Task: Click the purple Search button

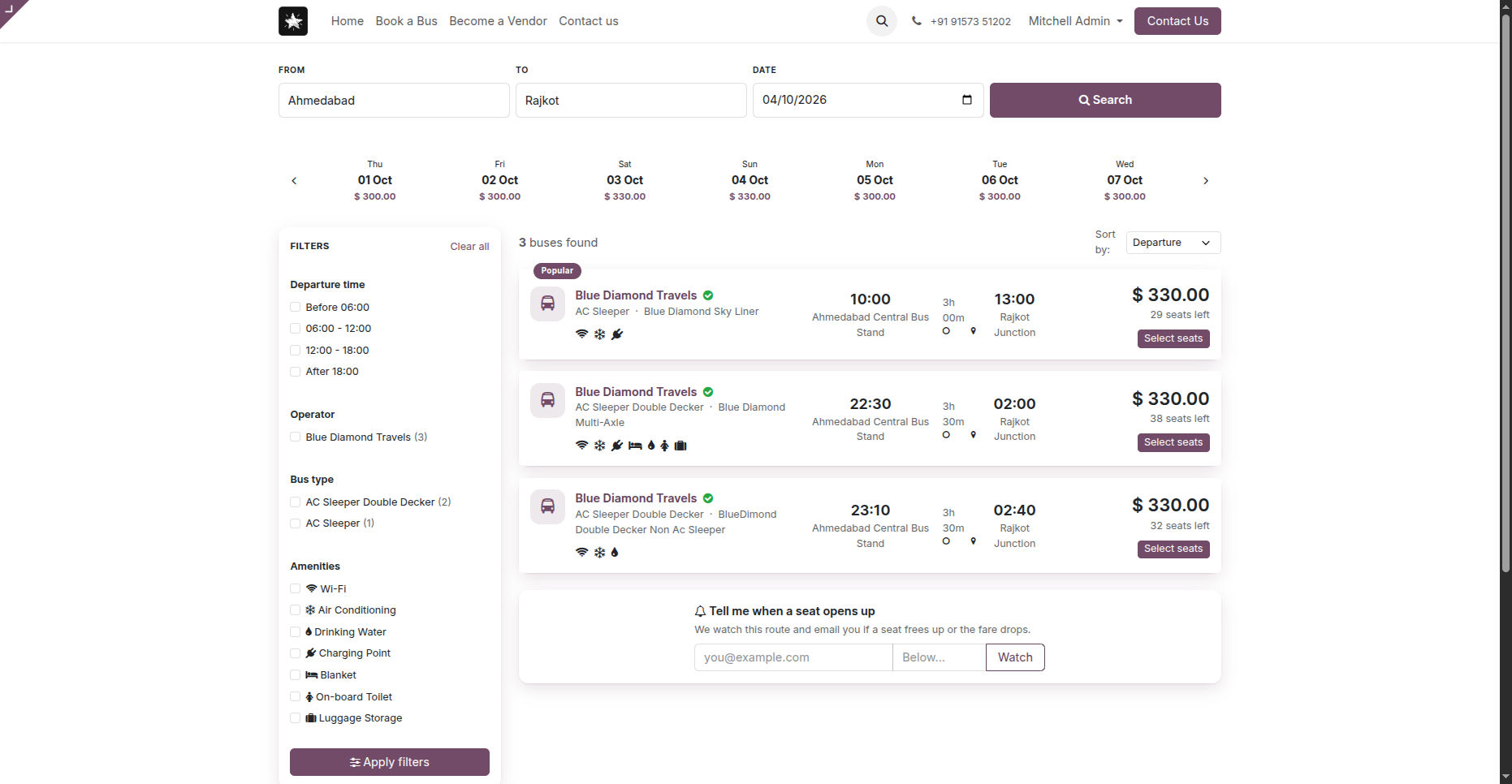Action: 1105,100
